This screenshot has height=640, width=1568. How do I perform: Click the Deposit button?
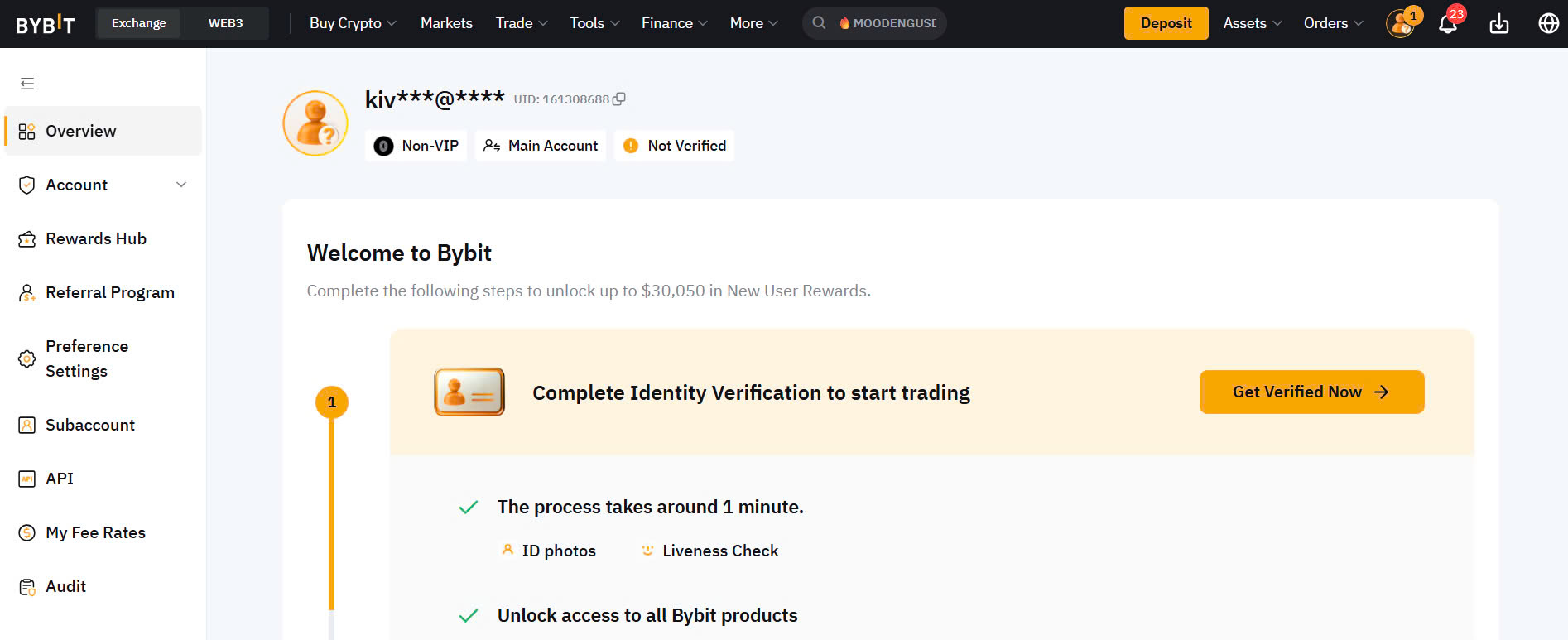coord(1166,23)
